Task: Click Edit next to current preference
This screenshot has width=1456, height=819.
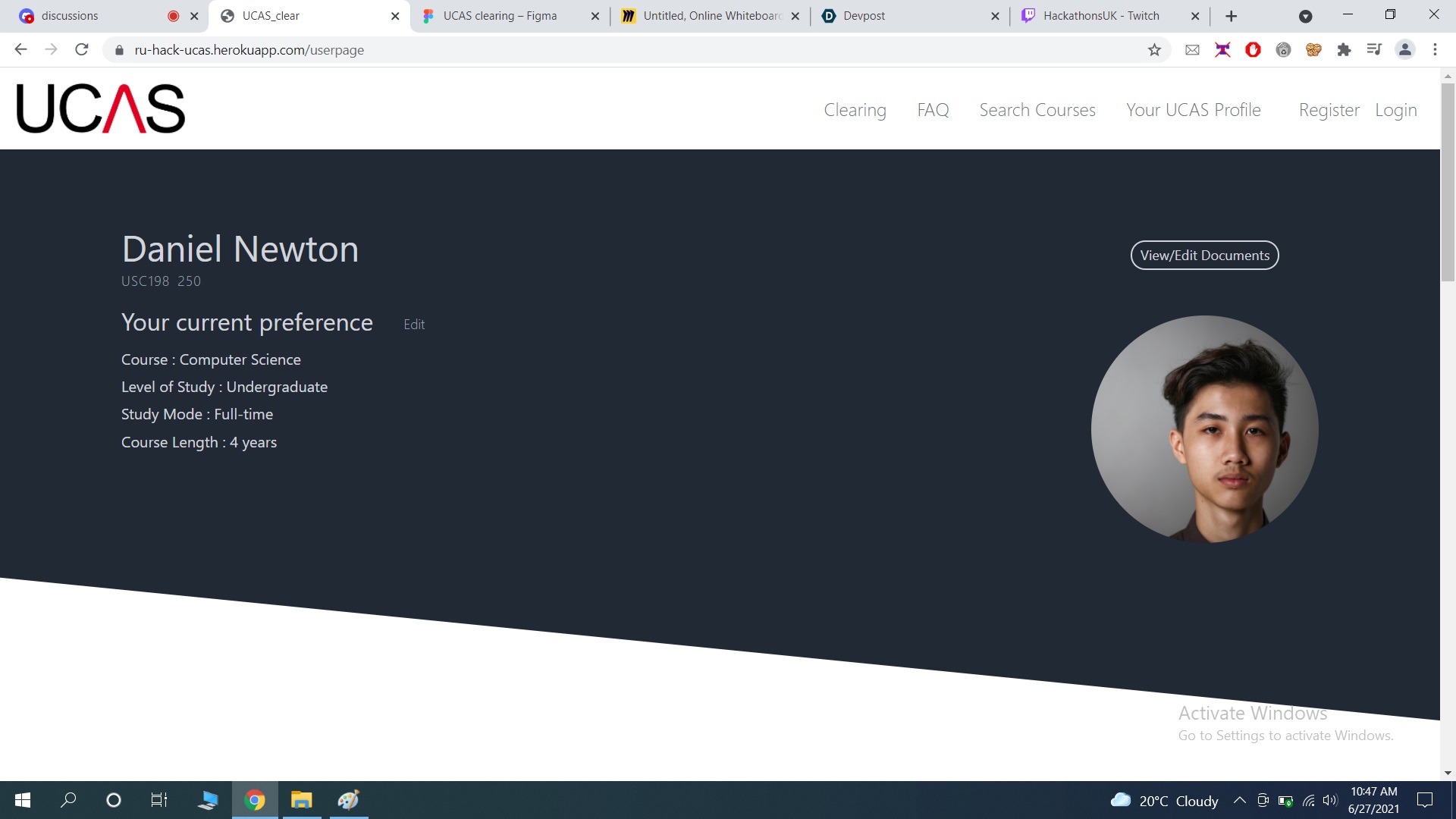Action: point(414,325)
